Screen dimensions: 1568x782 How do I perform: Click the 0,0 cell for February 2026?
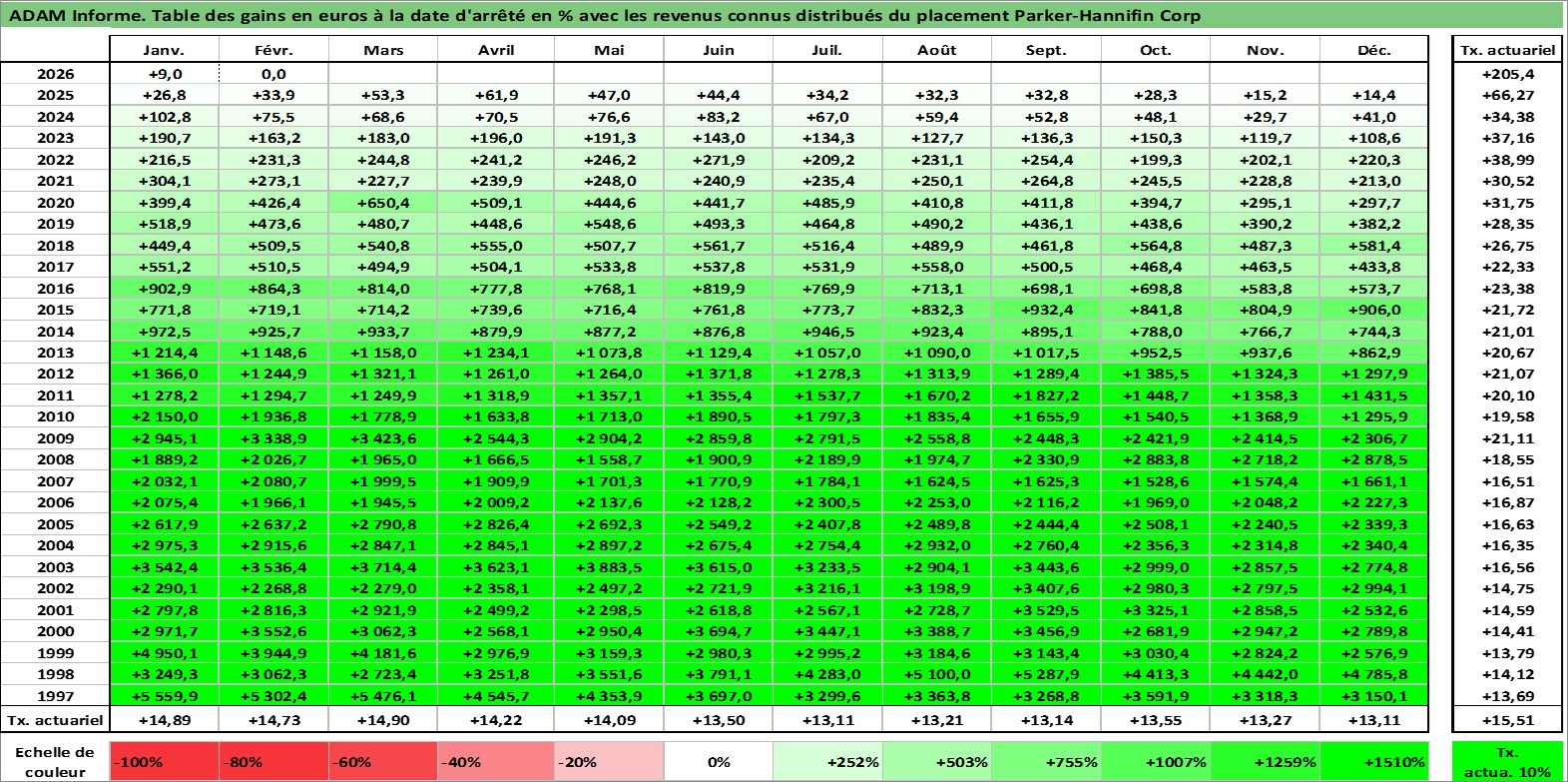click(x=273, y=74)
